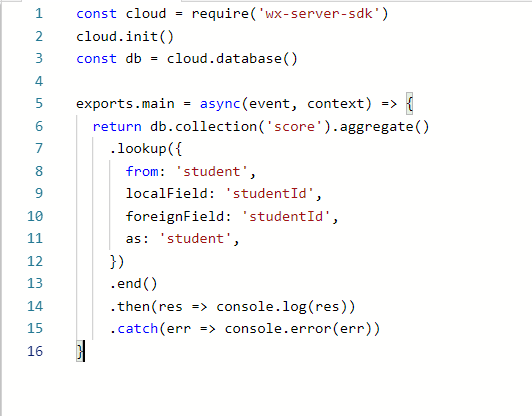Click the from key on line 8
Image resolution: width=532 pixels, height=416 pixels.
click(x=141, y=171)
